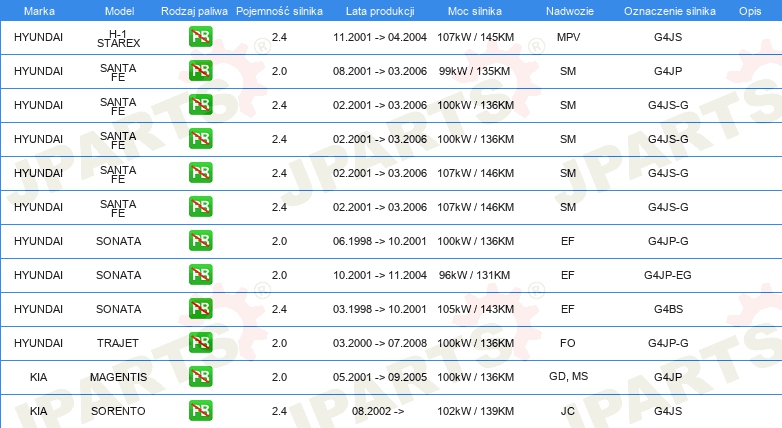Click the Oznaczenie silnika column header
Screen dimensions: 782x428
670,11
